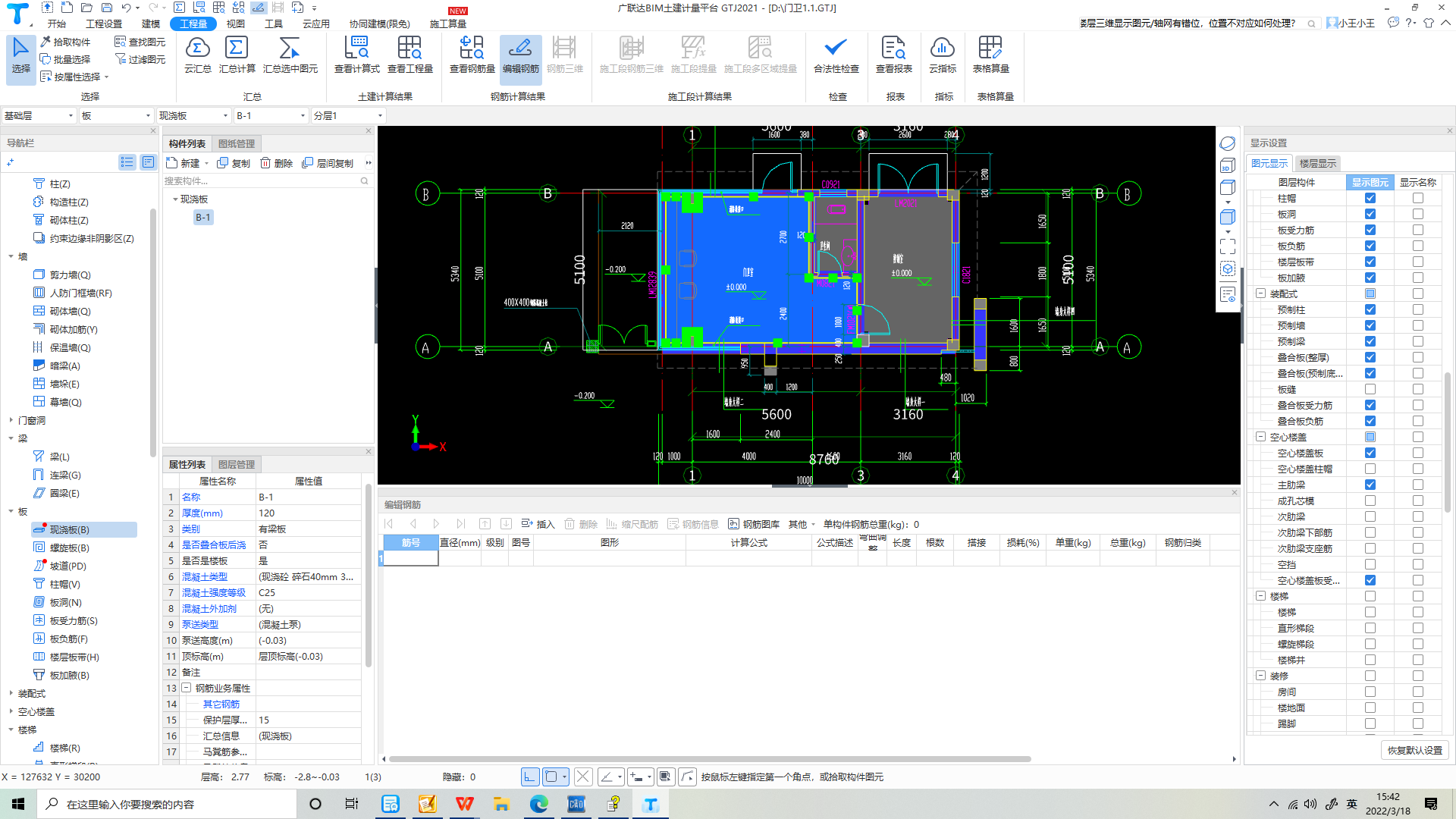This screenshot has width=1456, height=819.
Task: Click 拾取构件 picker tool
Action: tap(65, 42)
